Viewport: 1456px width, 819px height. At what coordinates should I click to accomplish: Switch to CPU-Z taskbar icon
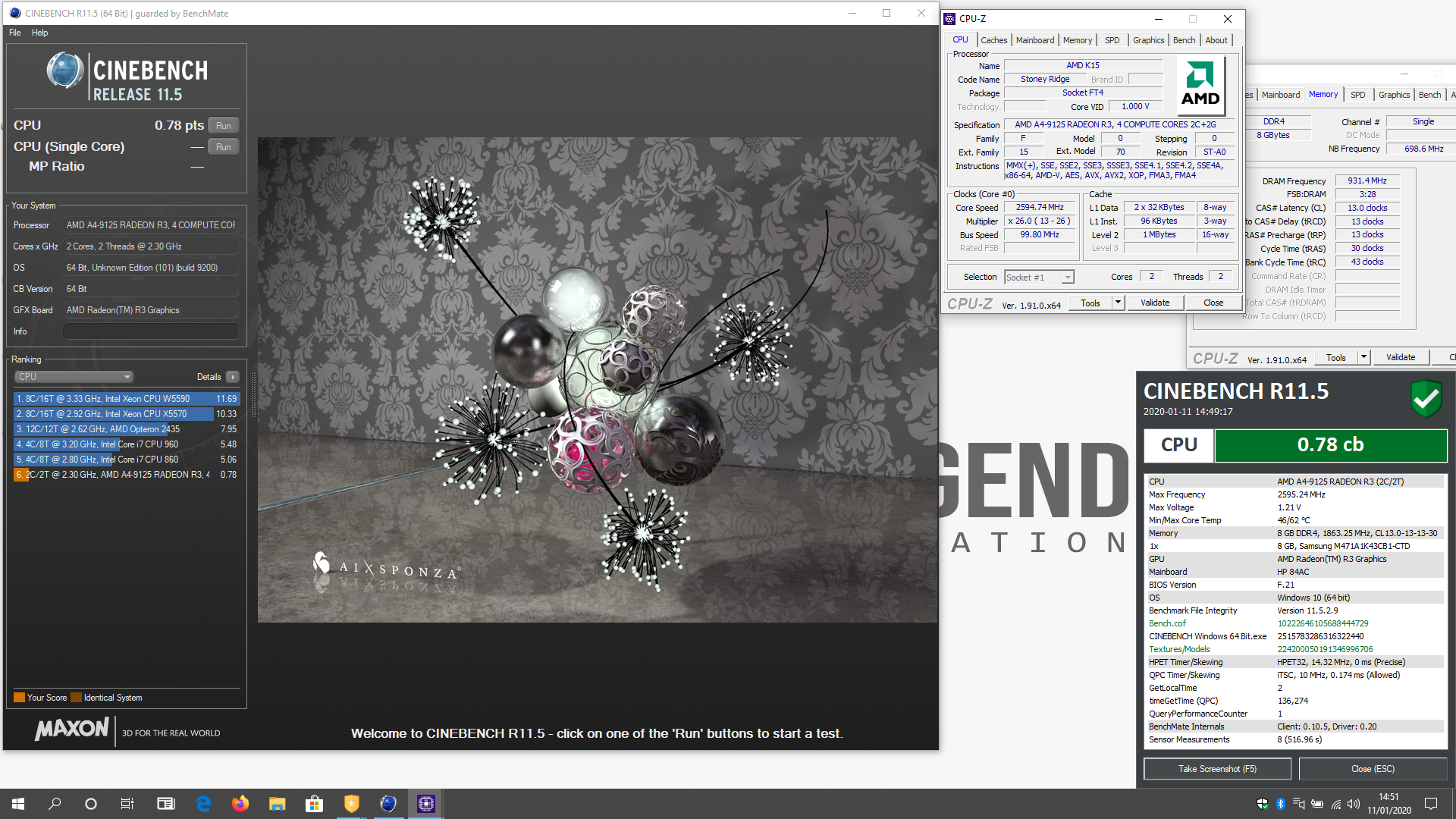425,804
